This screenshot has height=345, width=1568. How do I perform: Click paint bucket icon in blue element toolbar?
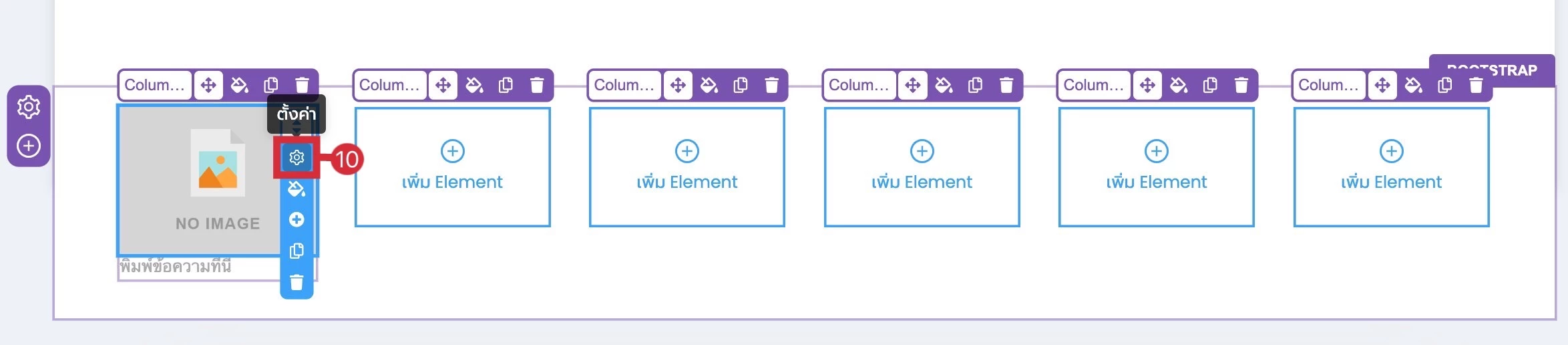(297, 189)
